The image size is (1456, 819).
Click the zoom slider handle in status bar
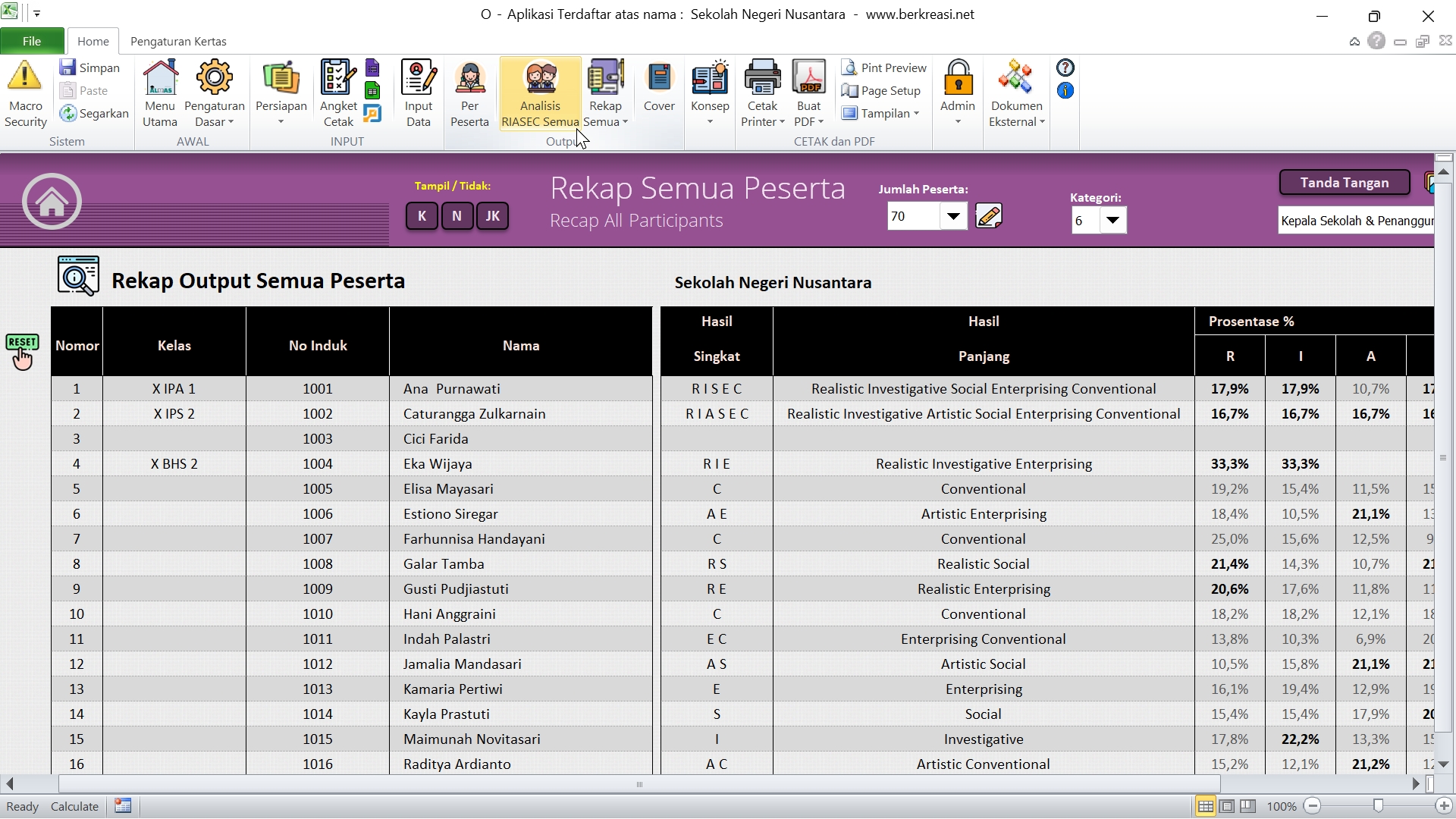[x=1378, y=806]
